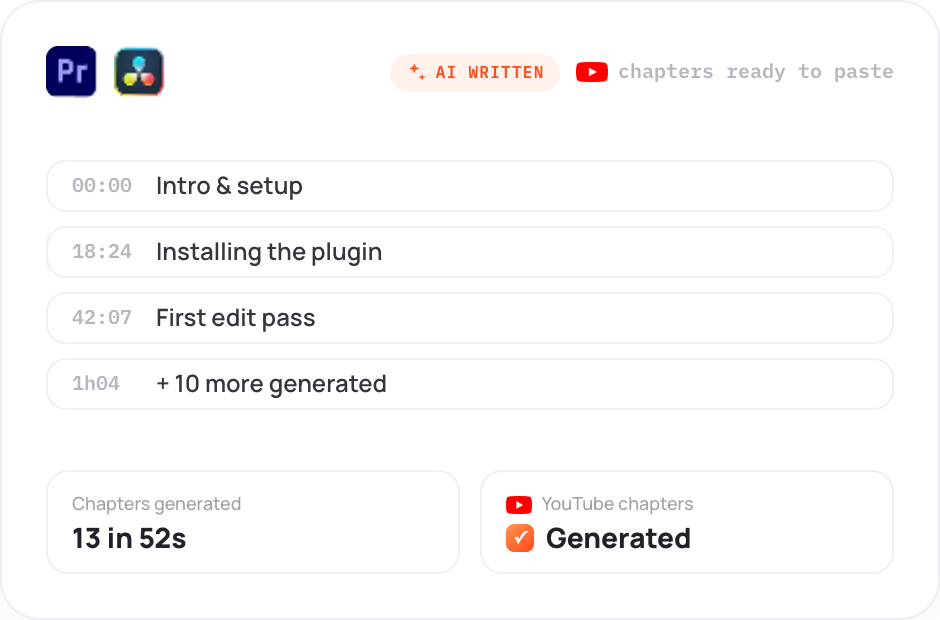
Task: Click the YouTube icon beside chapters ready to paste
Action: pos(592,72)
